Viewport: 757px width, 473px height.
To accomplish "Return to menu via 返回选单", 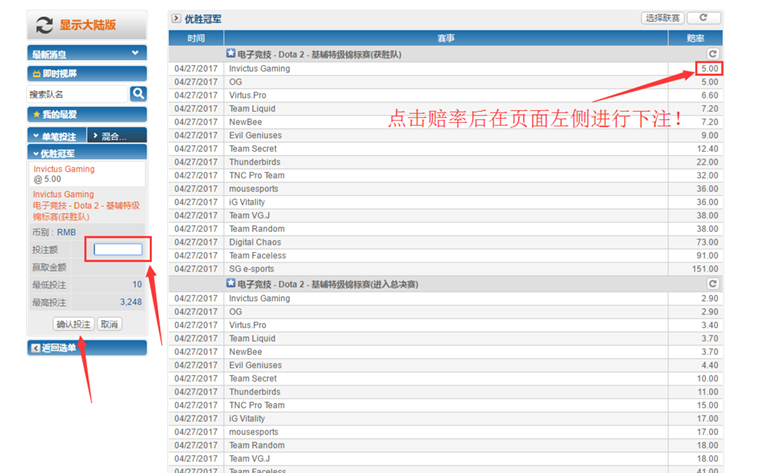I will pyautogui.click(x=87, y=348).
